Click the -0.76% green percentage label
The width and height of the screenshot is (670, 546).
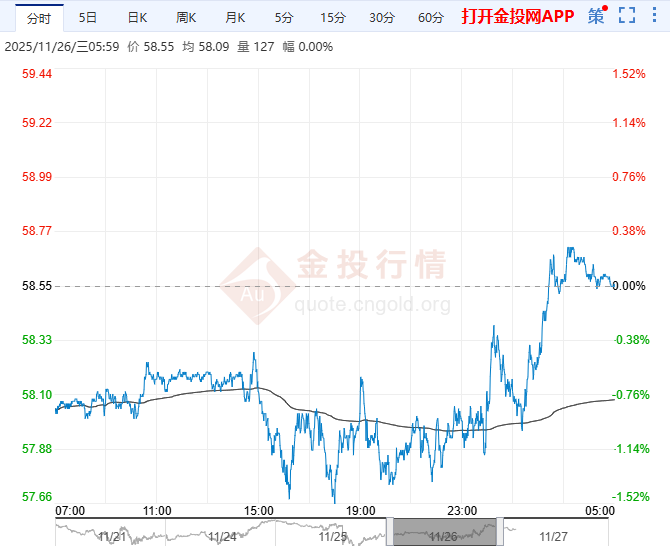[630, 394]
